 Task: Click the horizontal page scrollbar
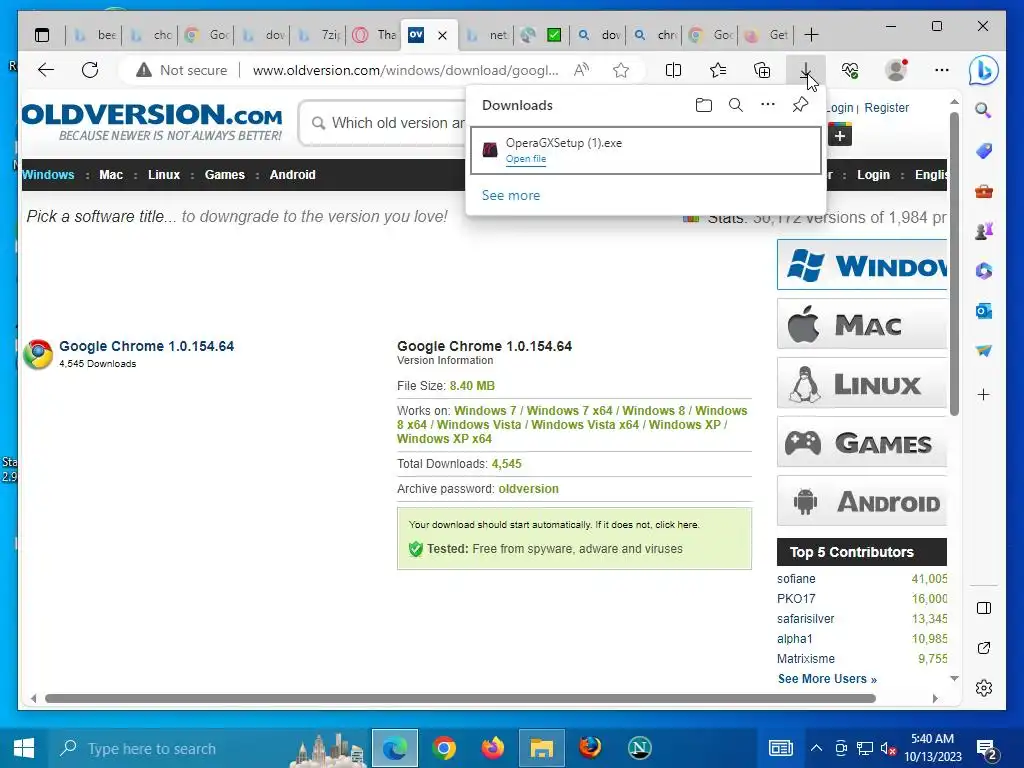click(x=460, y=698)
